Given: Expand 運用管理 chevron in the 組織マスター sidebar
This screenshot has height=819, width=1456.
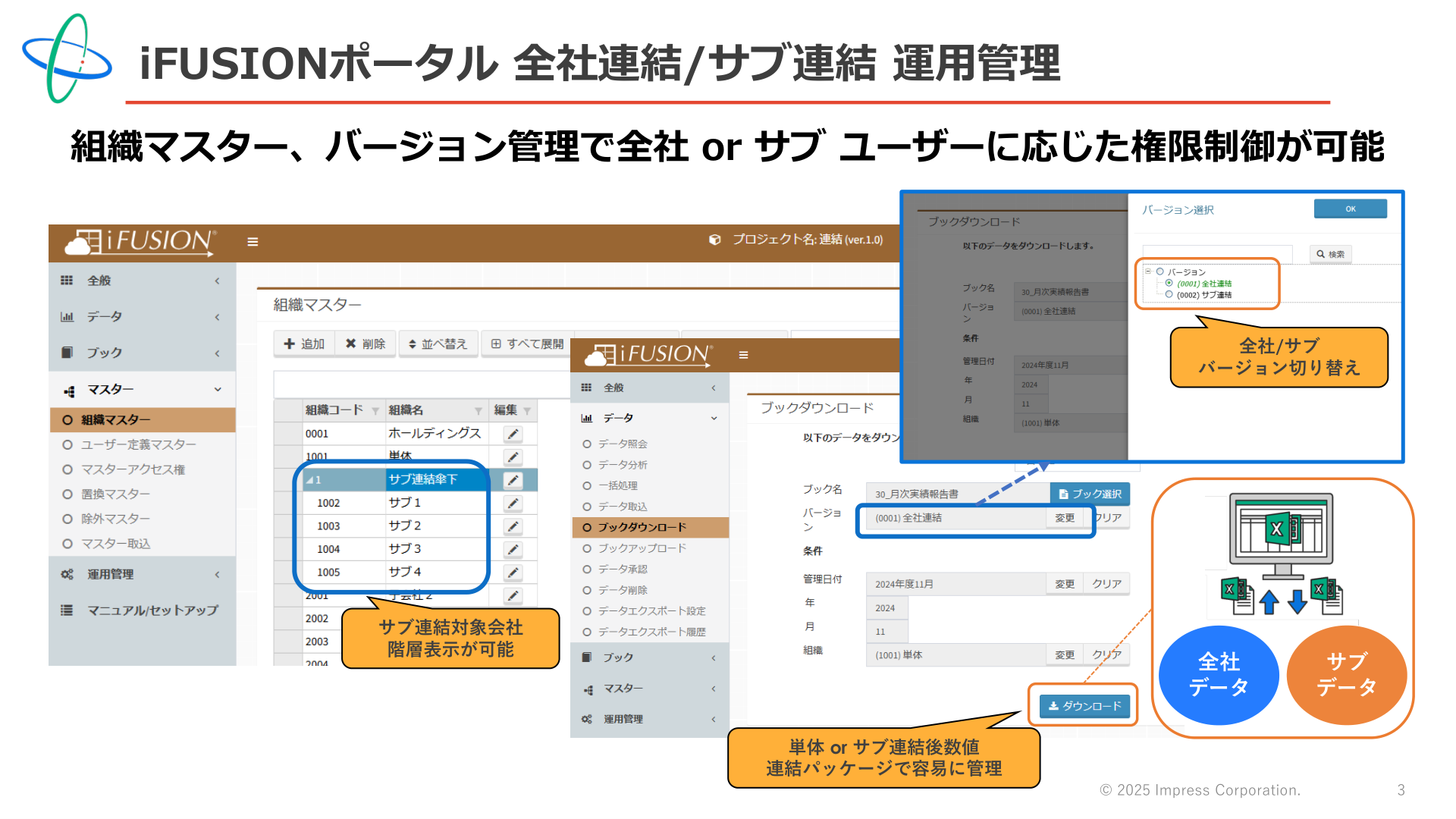Looking at the screenshot, I should pyautogui.click(x=217, y=575).
